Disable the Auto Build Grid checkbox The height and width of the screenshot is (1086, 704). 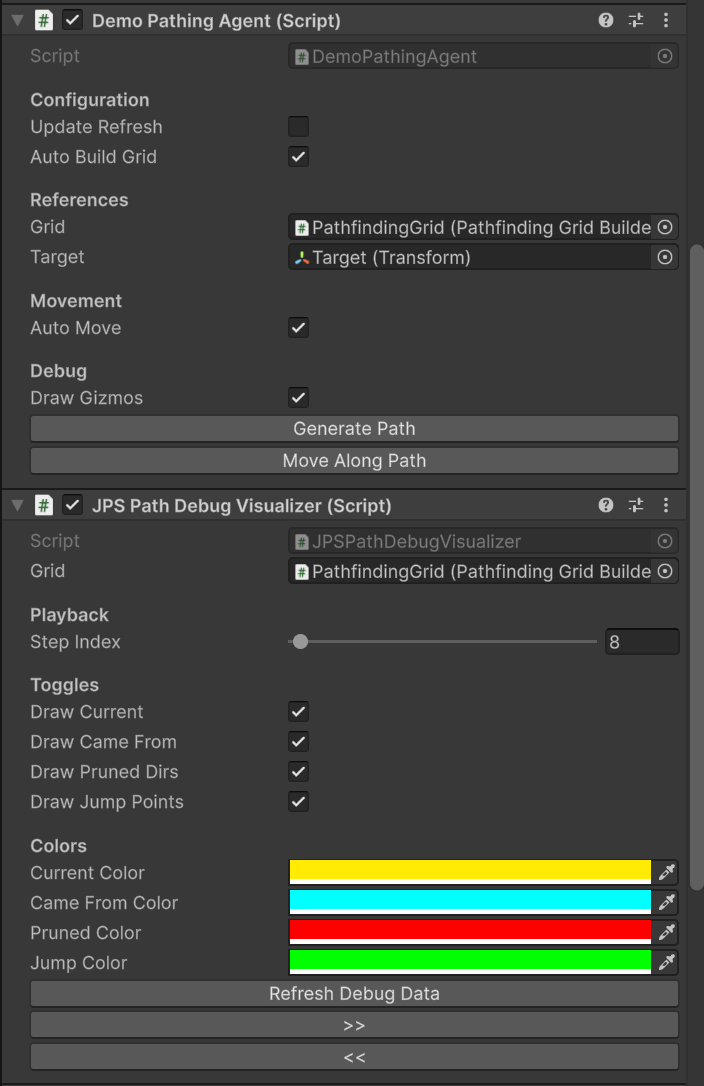click(298, 157)
